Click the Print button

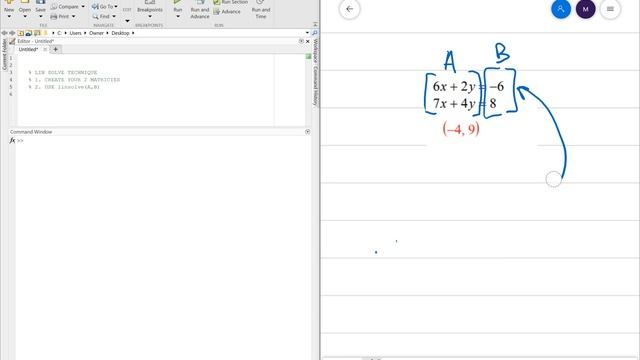[60, 16]
